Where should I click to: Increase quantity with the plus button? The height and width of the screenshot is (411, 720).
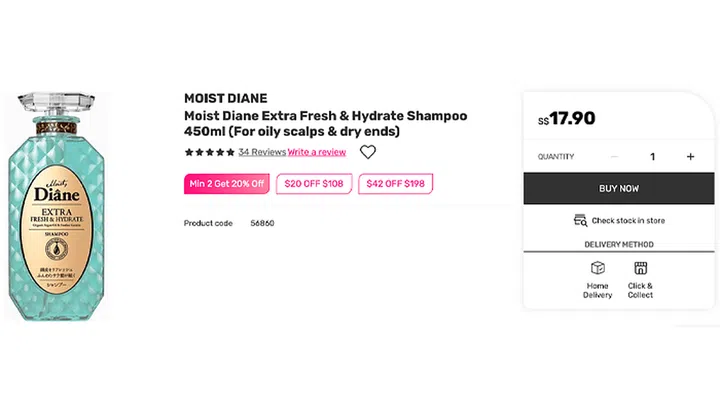click(690, 157)
